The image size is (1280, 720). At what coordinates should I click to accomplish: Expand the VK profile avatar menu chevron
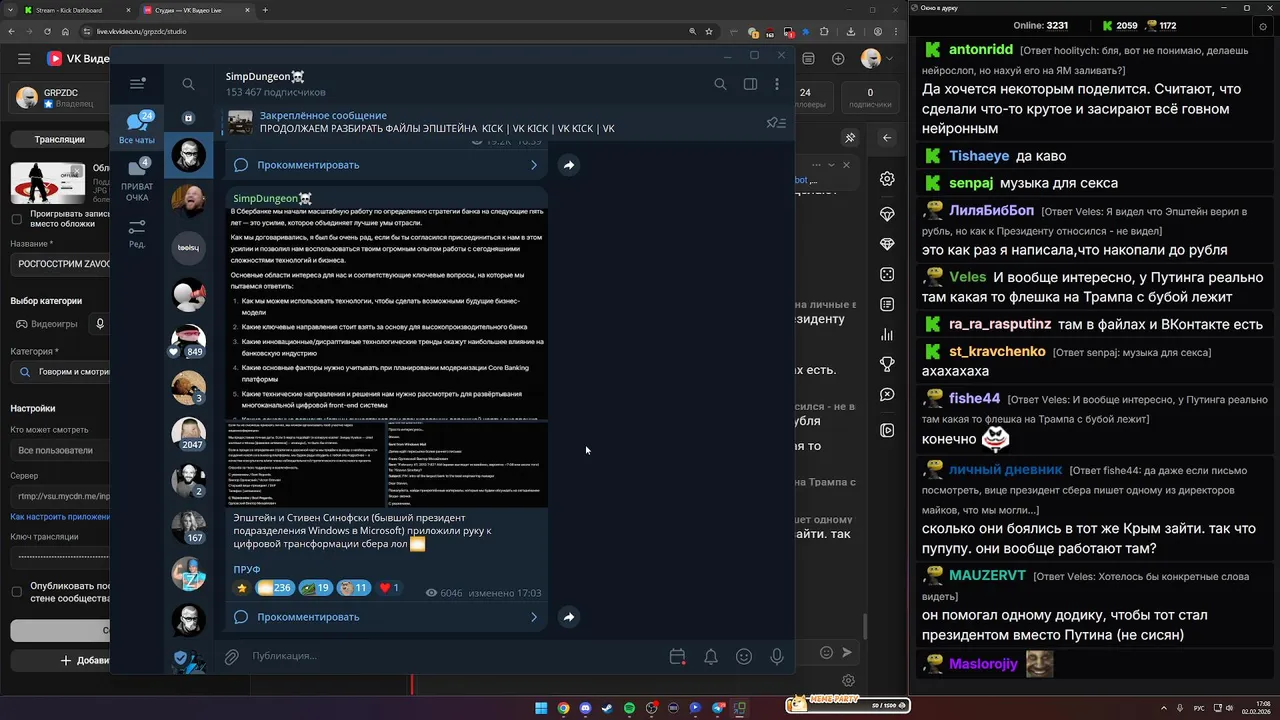click(891, 59)
